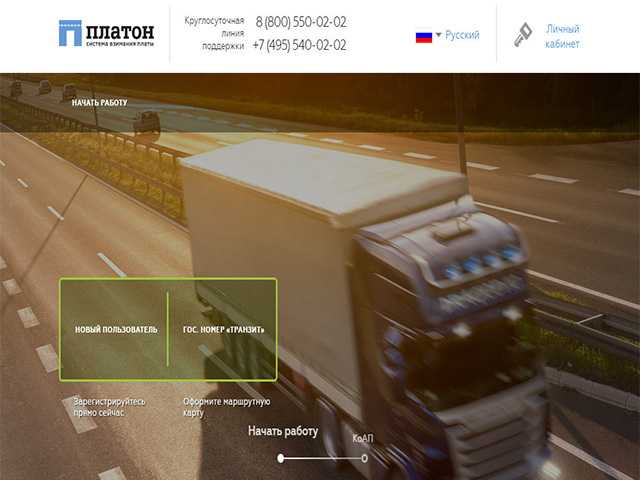The image size is (640, 480).
Task: Click the Russian flag icon
Action: click(424, 37)
